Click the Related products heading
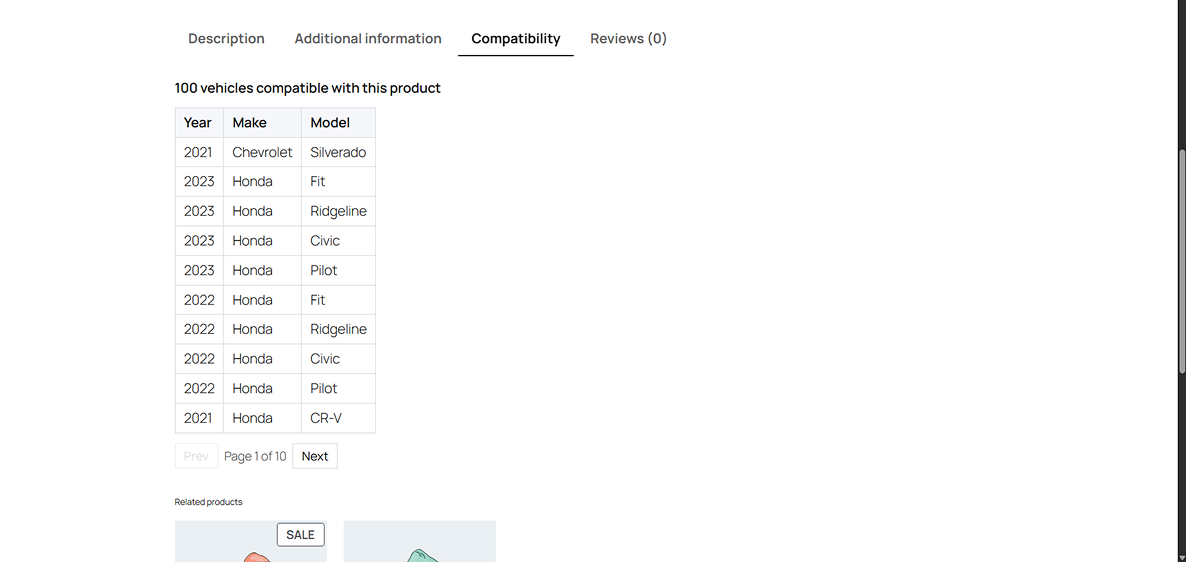The image size is (1186, 562). tap(208, 501)
